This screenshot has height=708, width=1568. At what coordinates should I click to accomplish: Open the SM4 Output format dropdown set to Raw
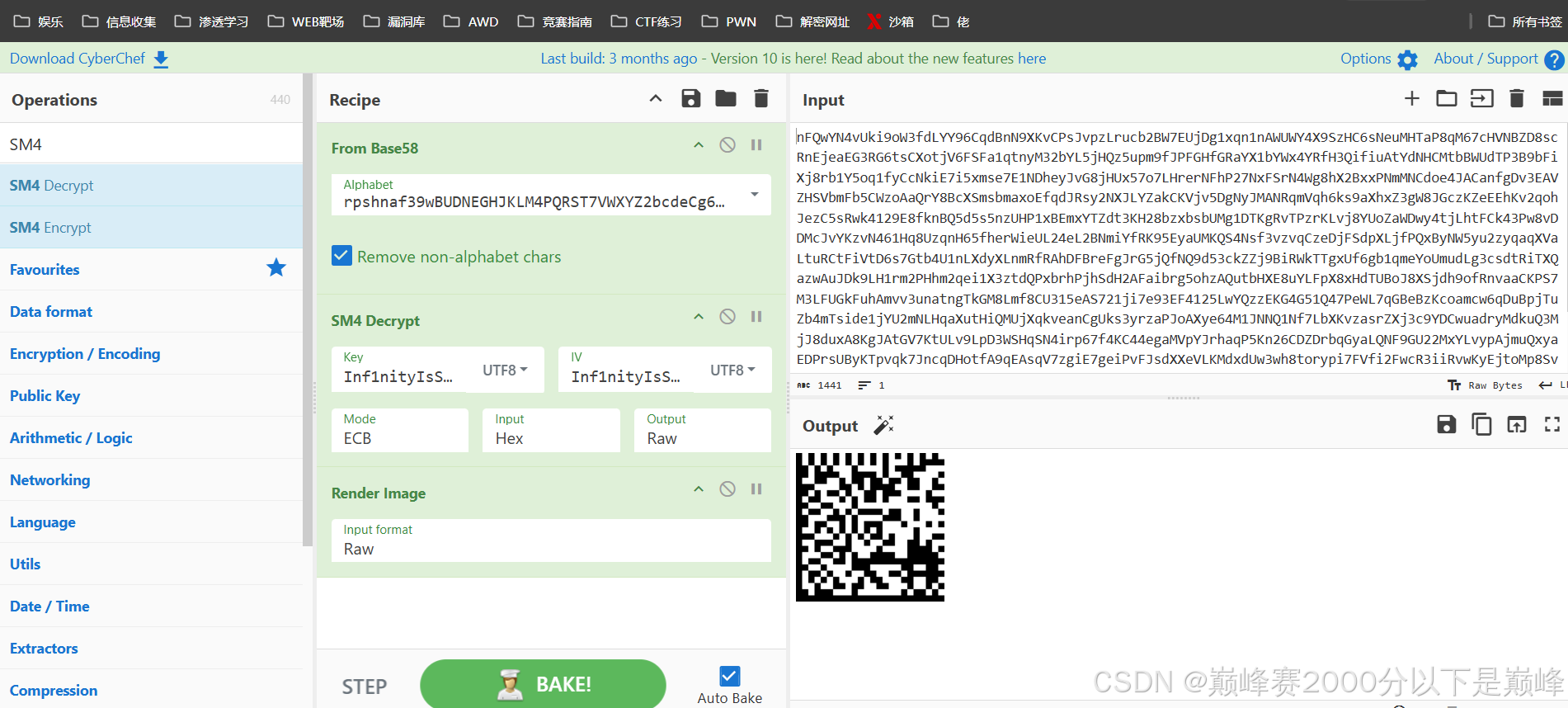703,430
